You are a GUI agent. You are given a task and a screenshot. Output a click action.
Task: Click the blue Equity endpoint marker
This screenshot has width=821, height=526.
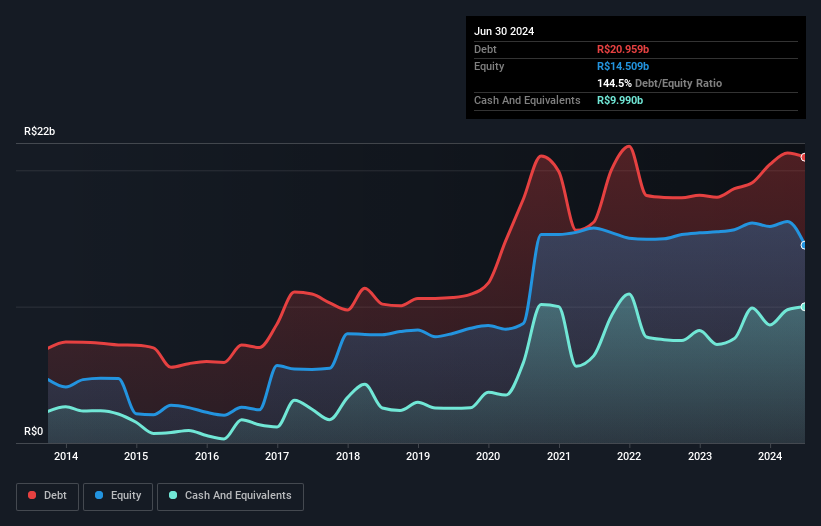pyautogui.click(x=804, y=245)
